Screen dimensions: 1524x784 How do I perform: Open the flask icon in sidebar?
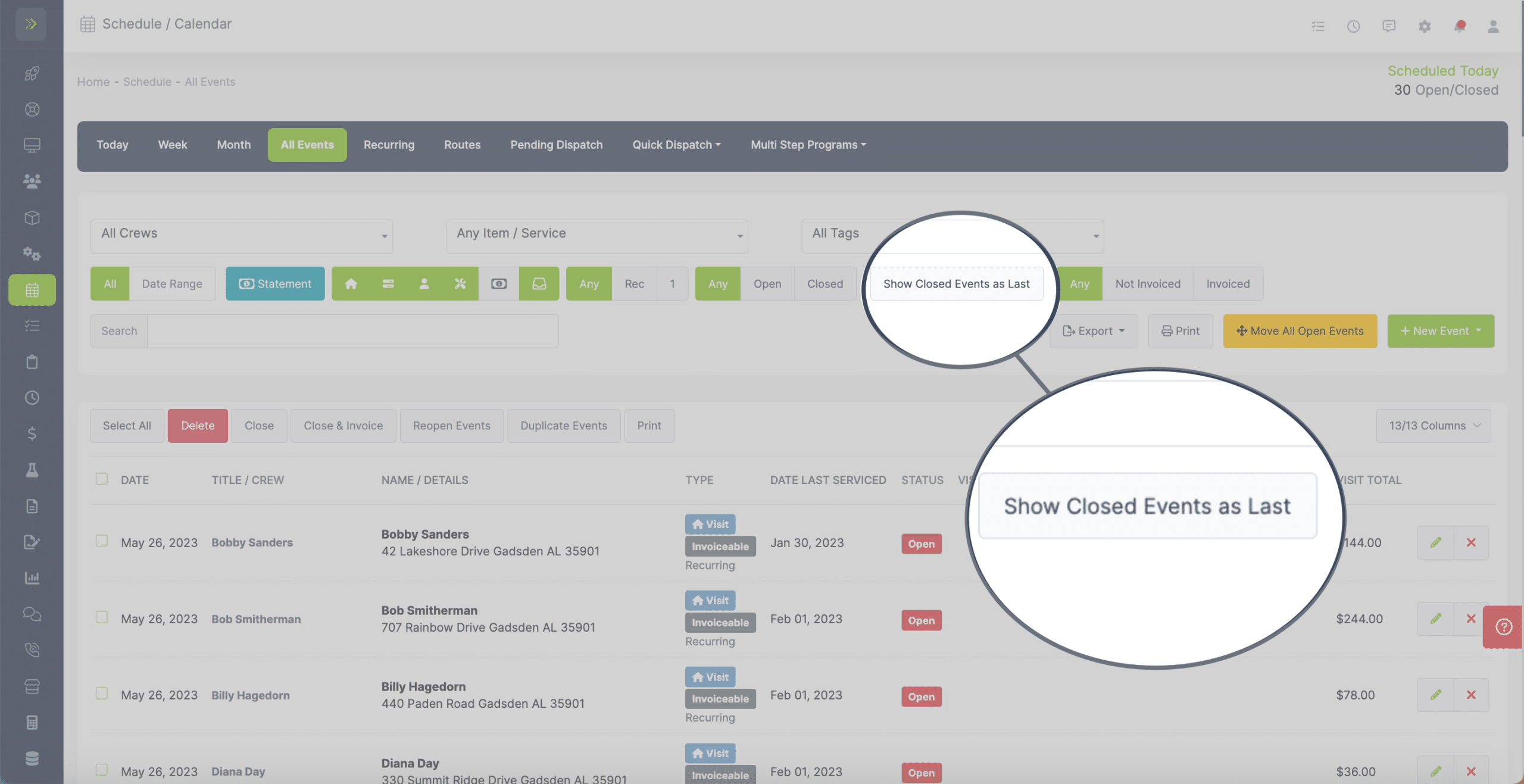32,470
